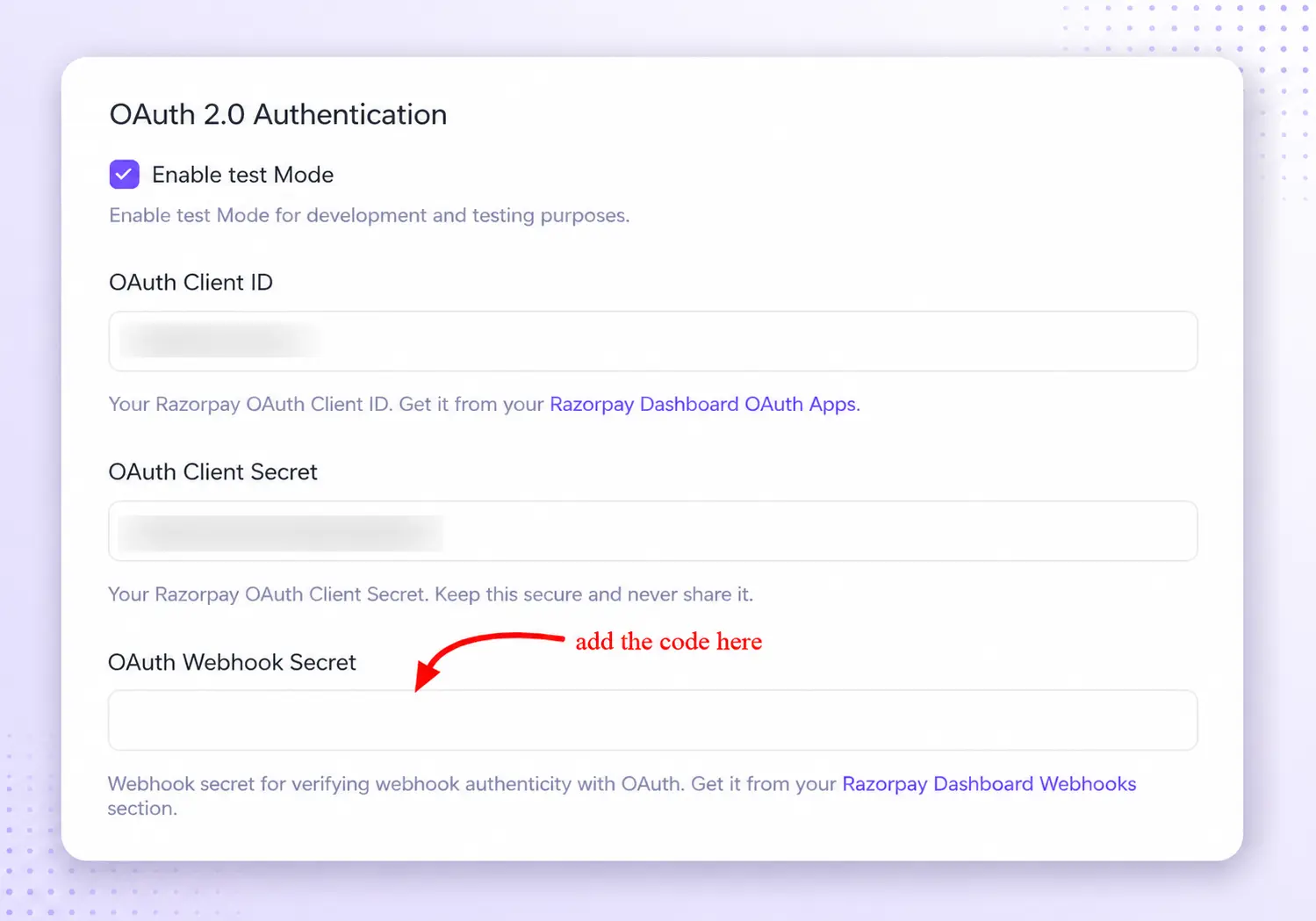This screenshot has height=921, width=1316.
Task: Toggle the Enable test Mode checkbox
Action: [x=124, y=174]
